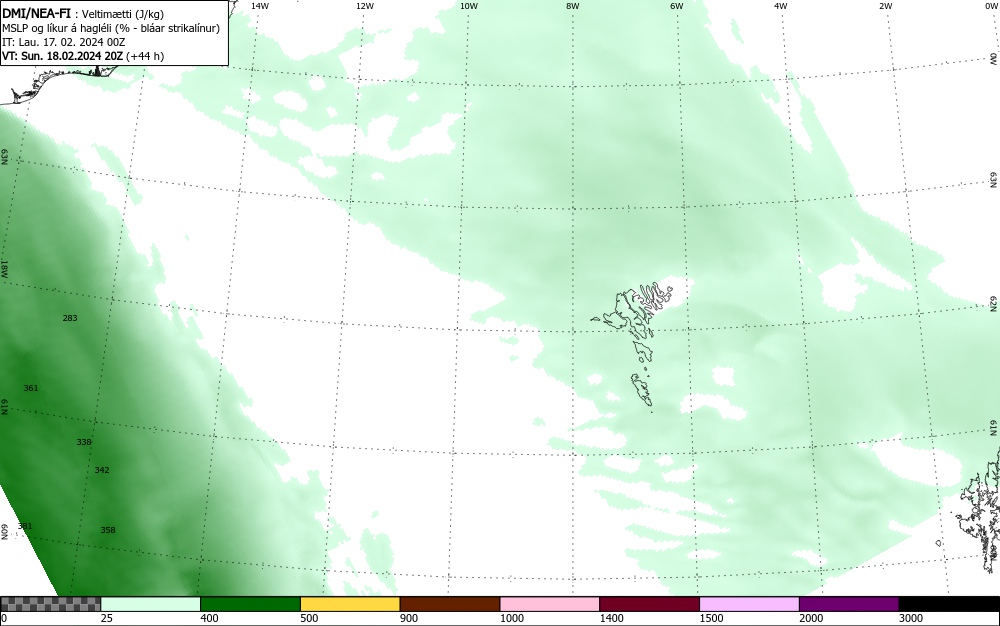Image resolution: width=1000 pixels, height=626 pixels.
Task: Click the light green 25–400 legend swatch
Action: [x=151, y=604]
